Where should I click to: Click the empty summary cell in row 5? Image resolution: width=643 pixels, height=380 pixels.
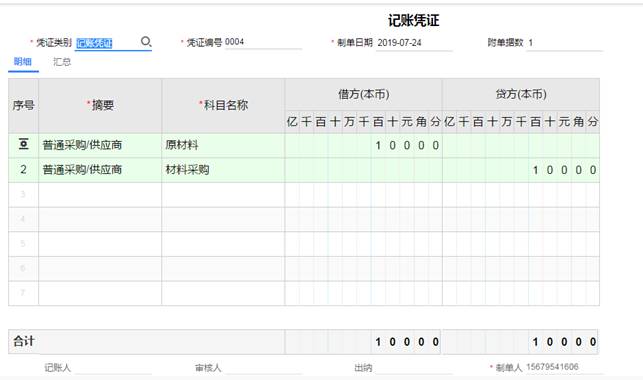point(100,243)
